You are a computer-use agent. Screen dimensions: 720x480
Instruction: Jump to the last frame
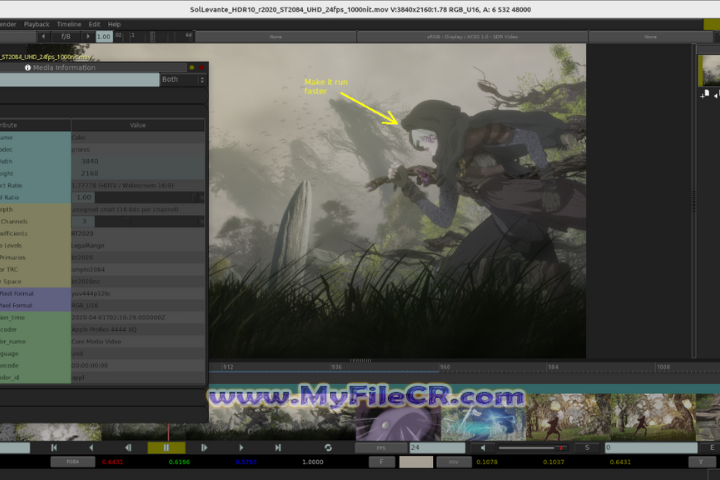click(x=278, y=448)
